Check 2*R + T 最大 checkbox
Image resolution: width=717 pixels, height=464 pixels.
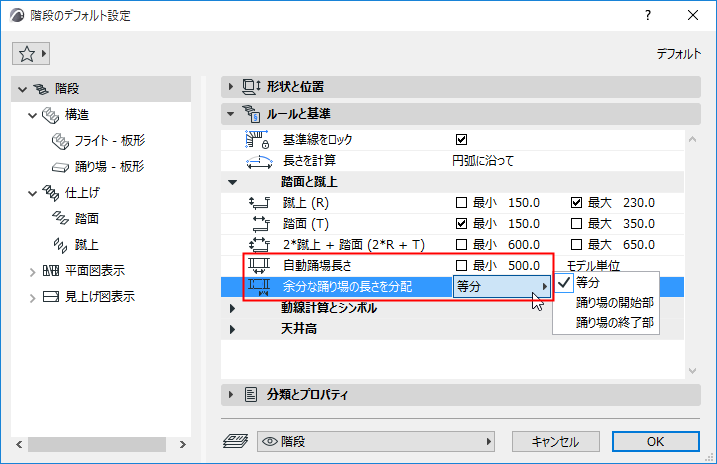click(576, 245)
